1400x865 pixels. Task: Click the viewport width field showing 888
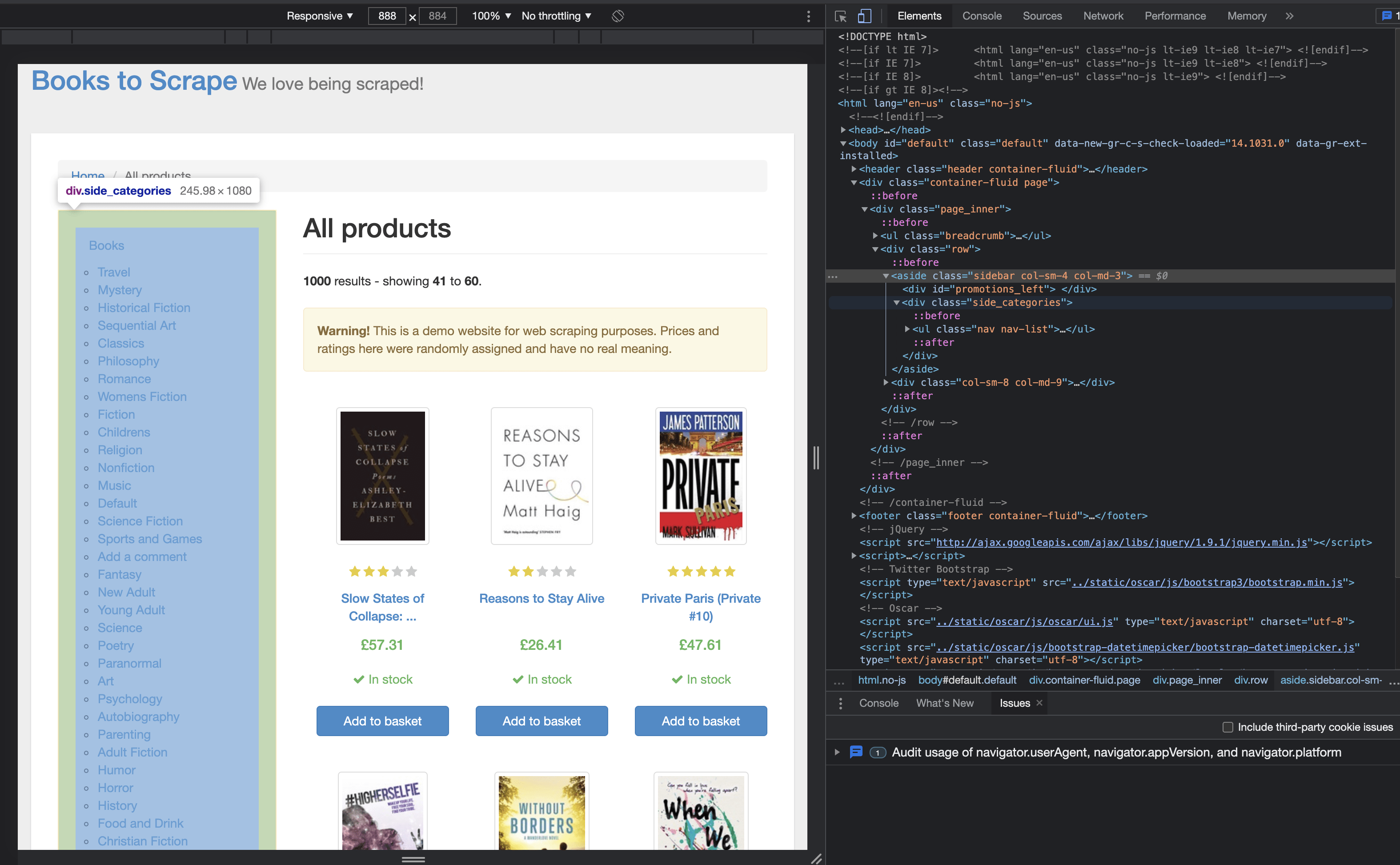(x=387, y=16)
